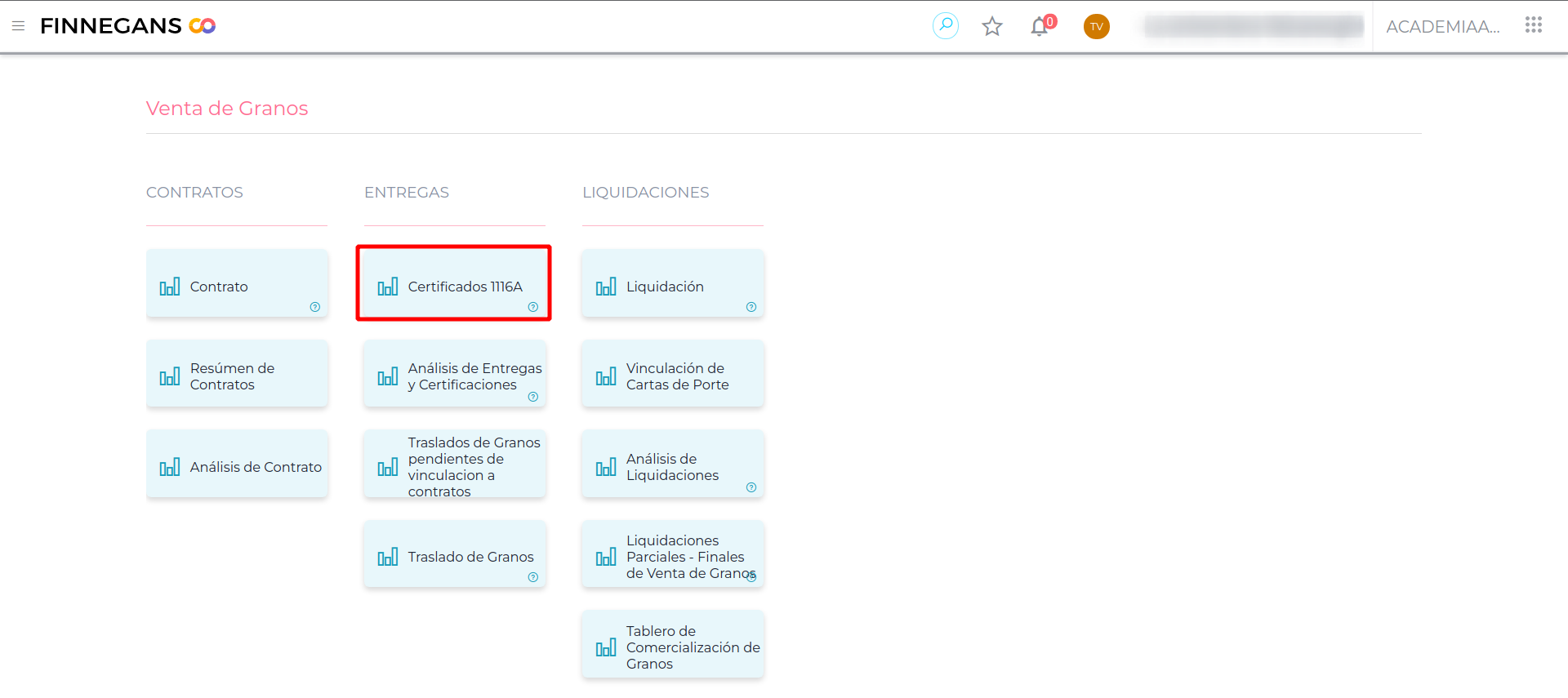This screenshot has width=1568, height=698.
Task: Open Liquidaciones Parciales - Finales tile
Action: 672,556
